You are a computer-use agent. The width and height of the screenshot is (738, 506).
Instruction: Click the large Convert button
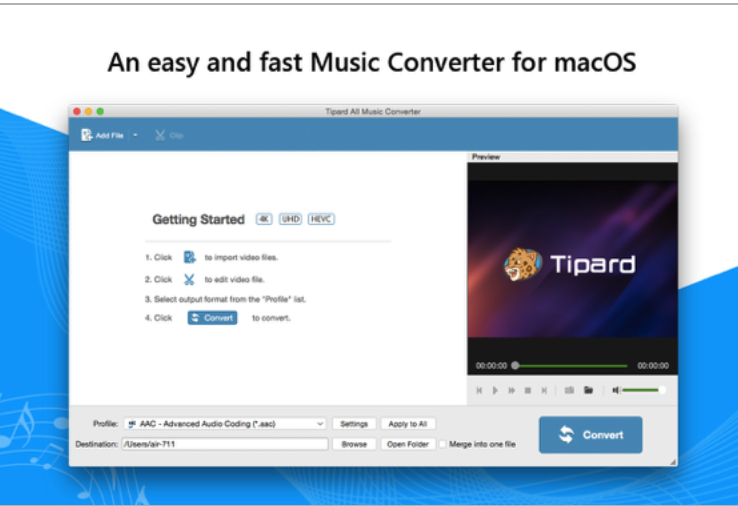(x=591, y=435)
